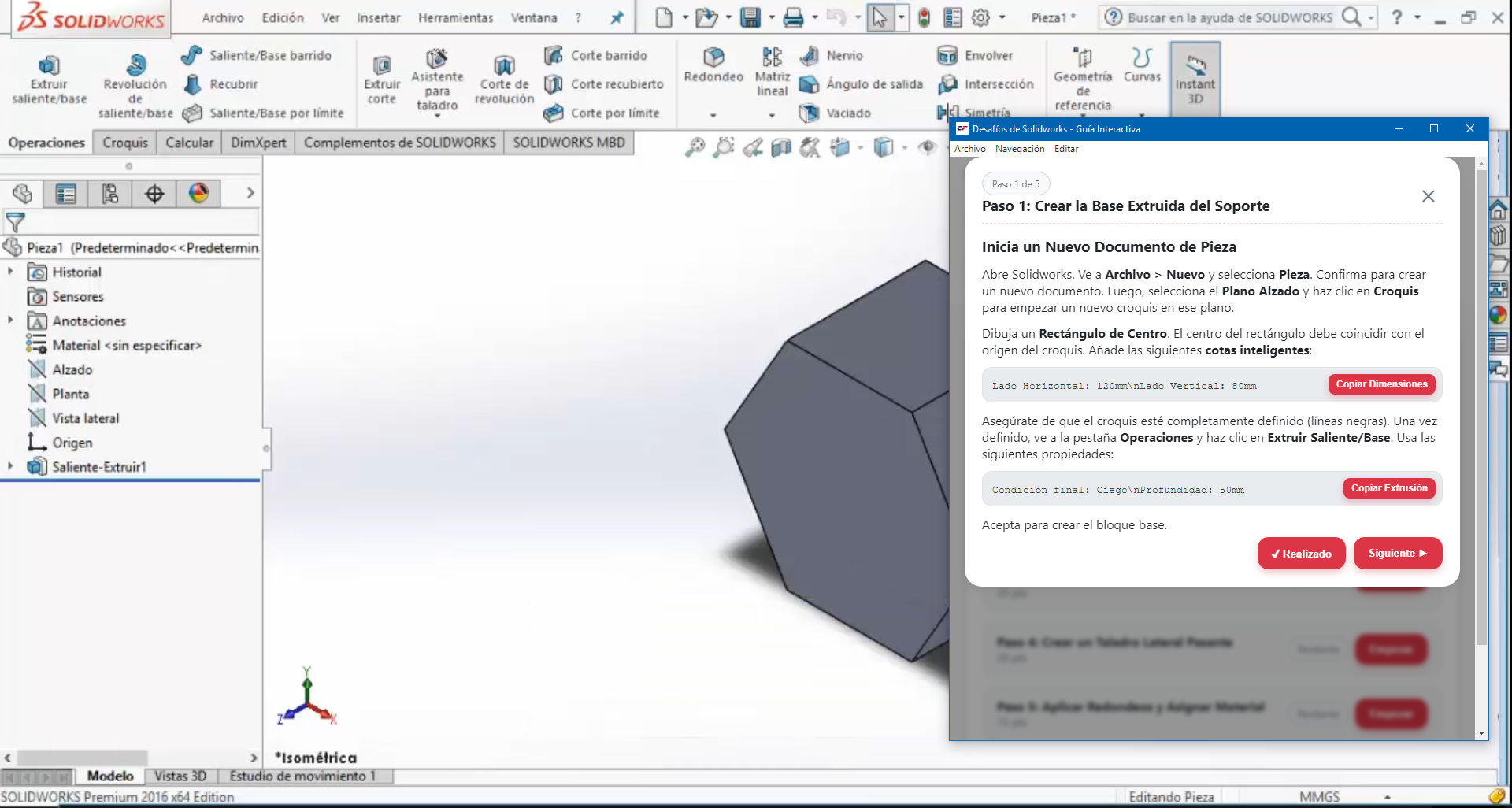Click the Envolver tool

[975, 55]
